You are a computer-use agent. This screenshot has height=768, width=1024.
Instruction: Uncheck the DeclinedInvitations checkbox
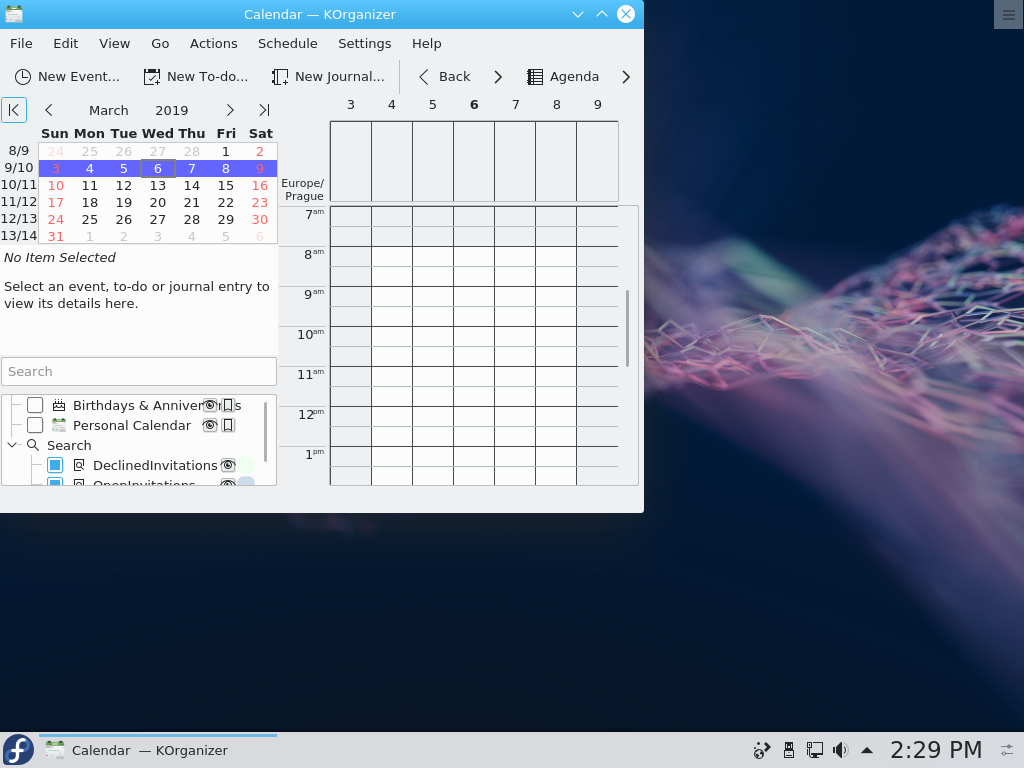pos(55,465)
